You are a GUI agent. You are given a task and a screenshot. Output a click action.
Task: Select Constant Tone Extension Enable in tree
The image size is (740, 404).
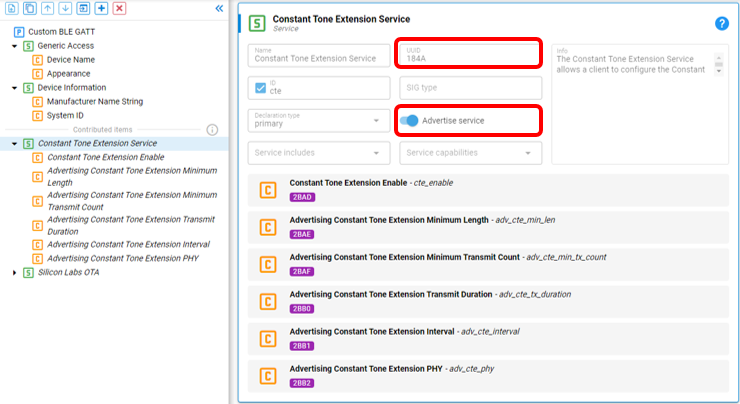106,157
